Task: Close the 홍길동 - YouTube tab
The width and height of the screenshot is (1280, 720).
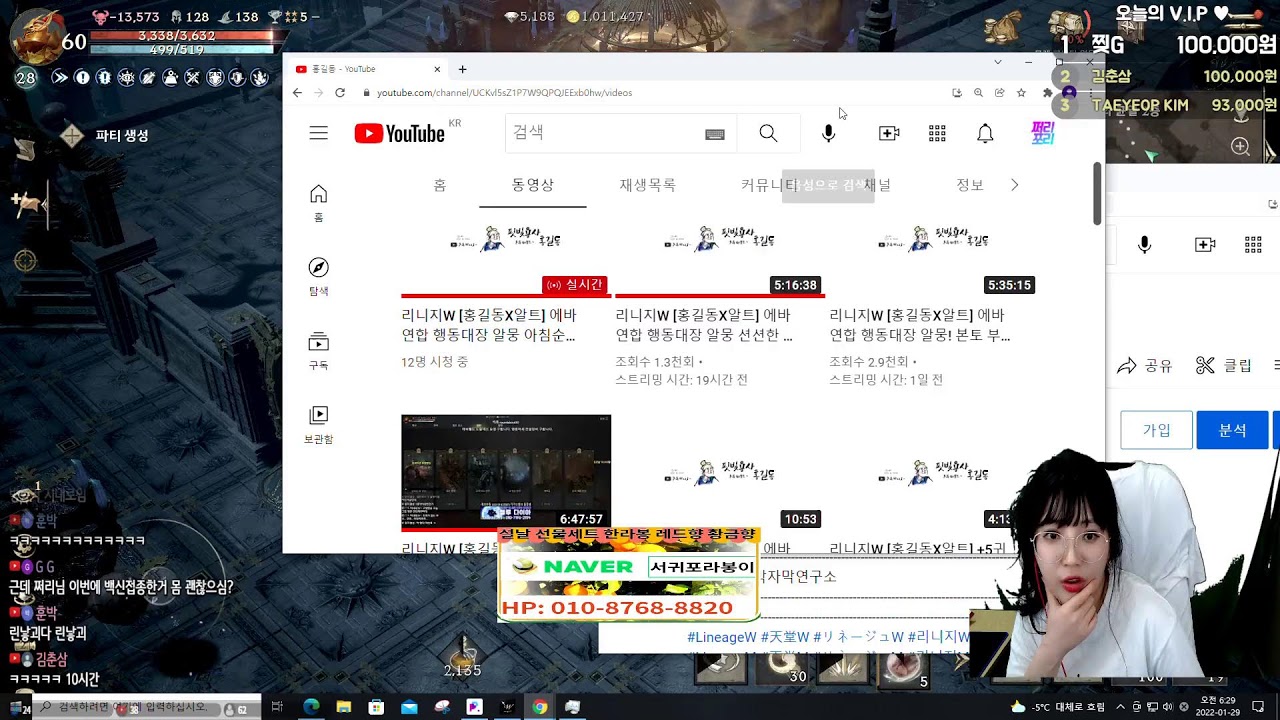Action: [437, 69]
